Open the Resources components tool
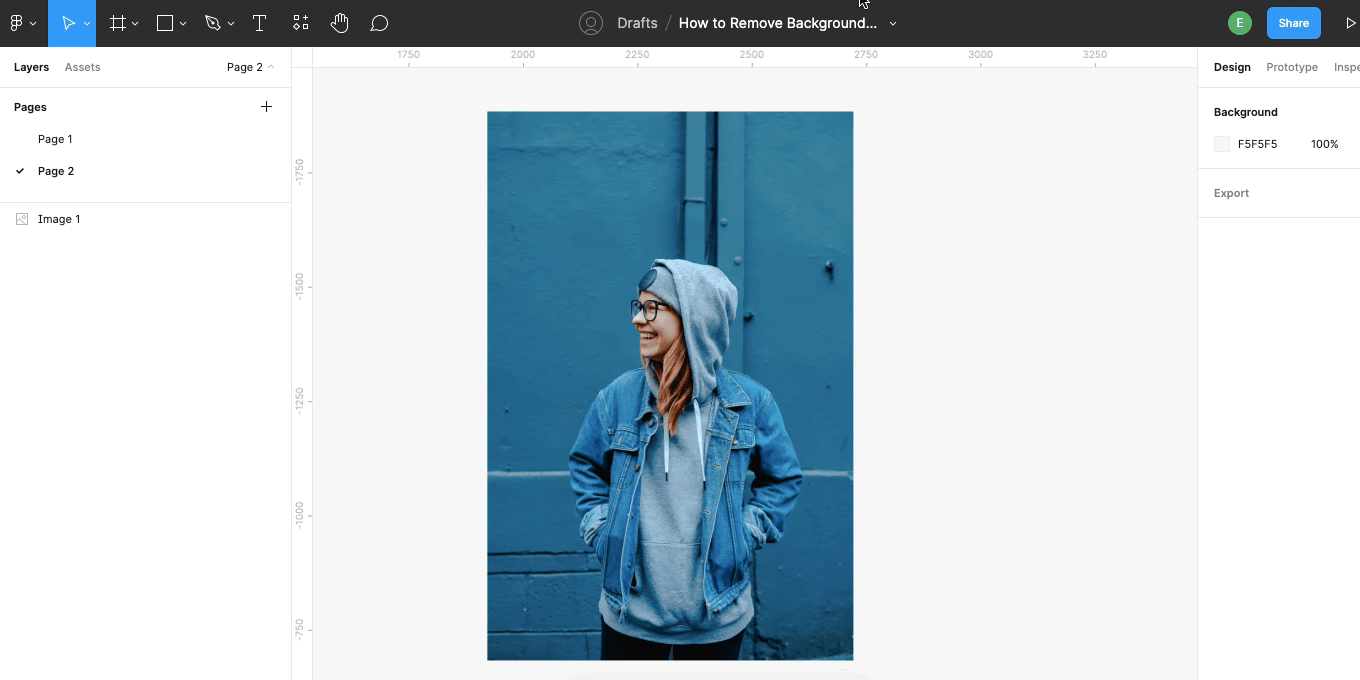 [300, 23]
